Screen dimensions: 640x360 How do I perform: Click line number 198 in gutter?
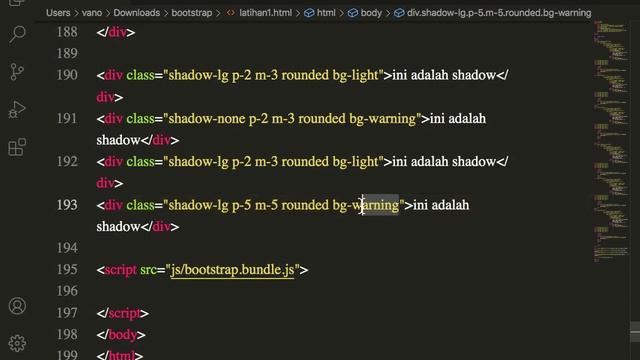(67, 335)
